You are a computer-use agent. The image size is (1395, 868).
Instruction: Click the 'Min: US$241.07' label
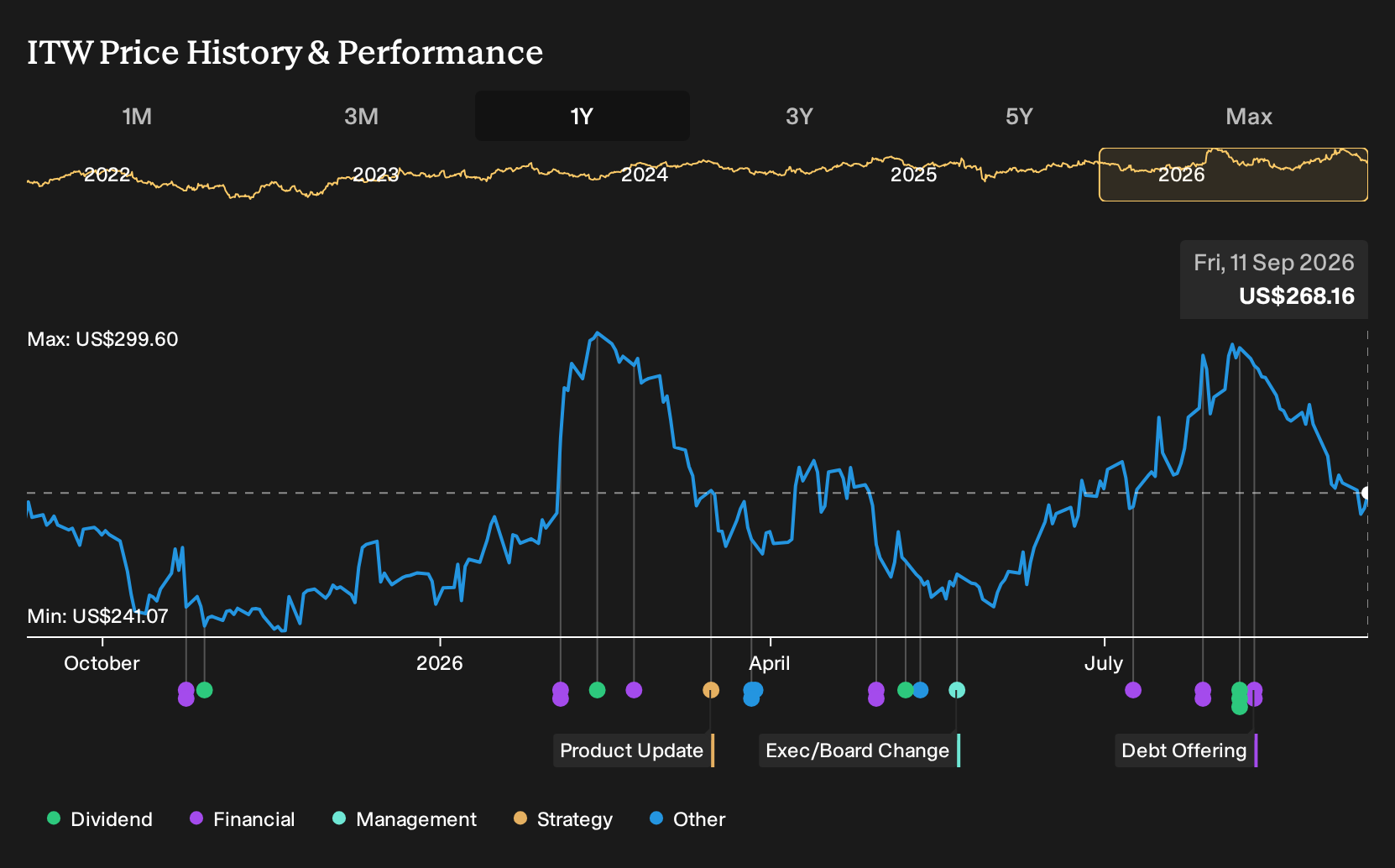click(x=97, y=616)
